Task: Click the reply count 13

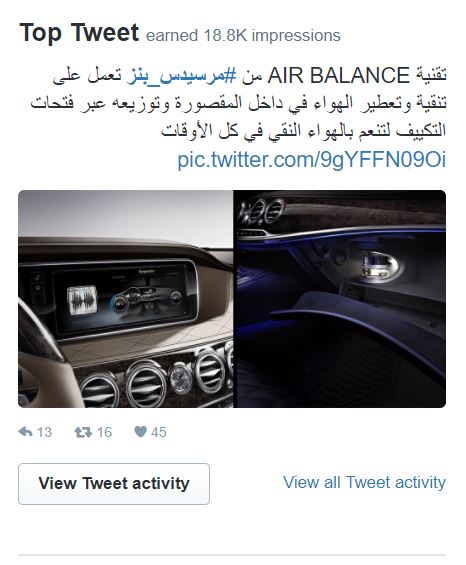Action: (44, 432)
